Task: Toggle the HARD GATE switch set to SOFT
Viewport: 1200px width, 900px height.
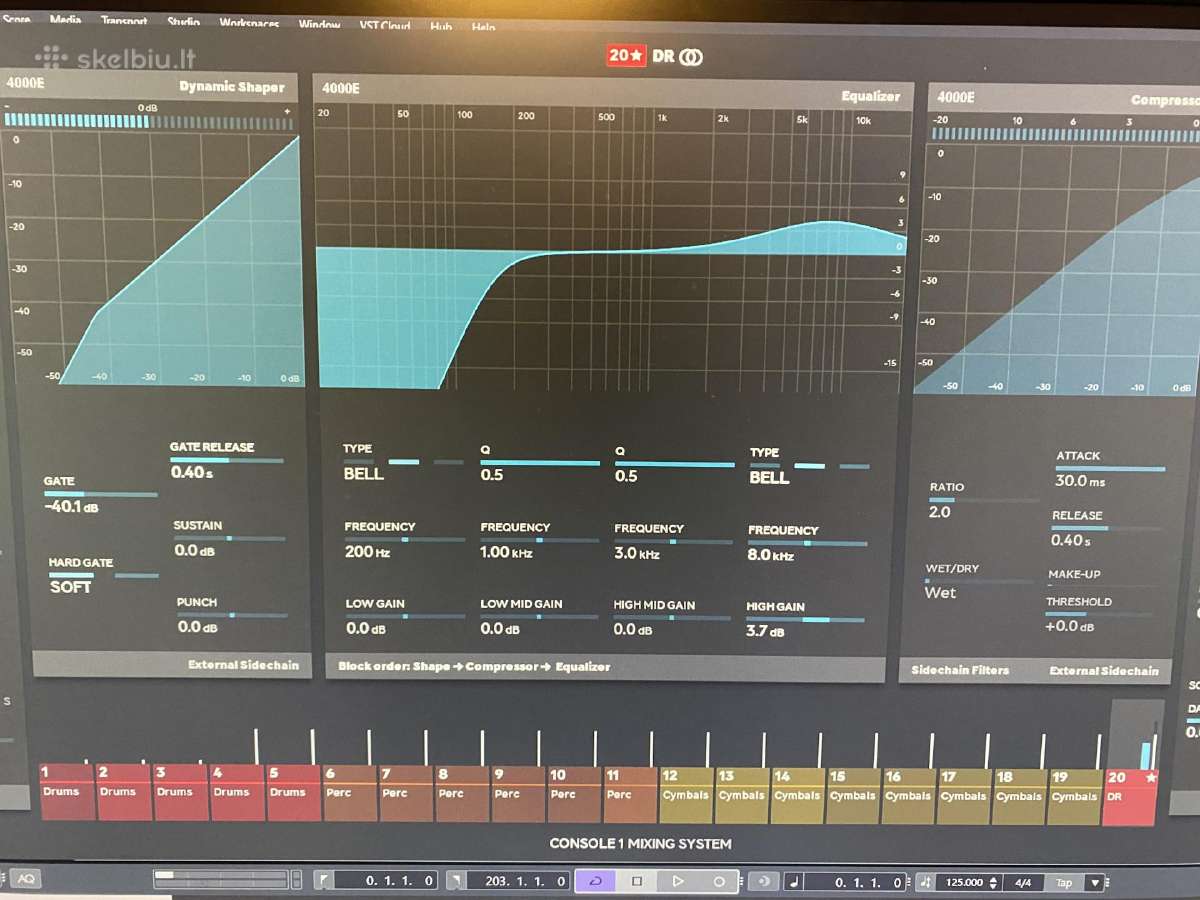Action: [103, 575]
